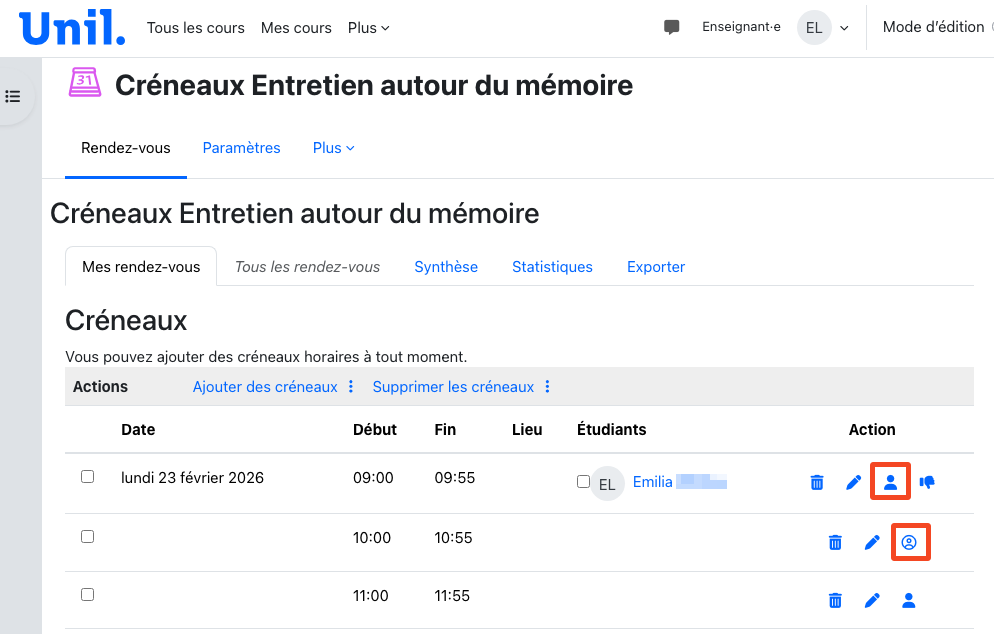Expand the Plus menu in top navigation
The height and width of the screenshot is (634, 994).
click(368, 28)
